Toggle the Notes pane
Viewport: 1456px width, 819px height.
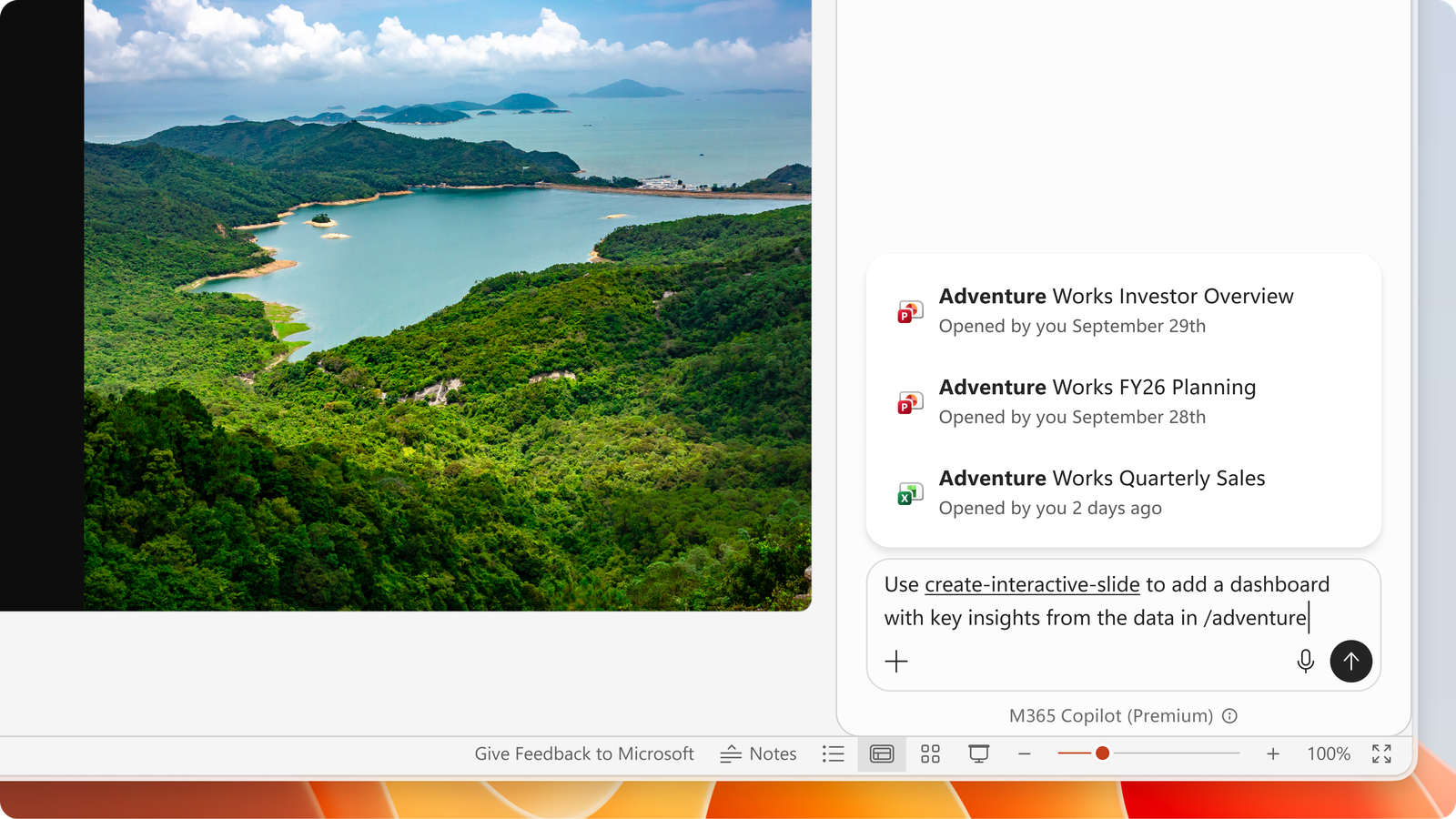click(758, 753)
